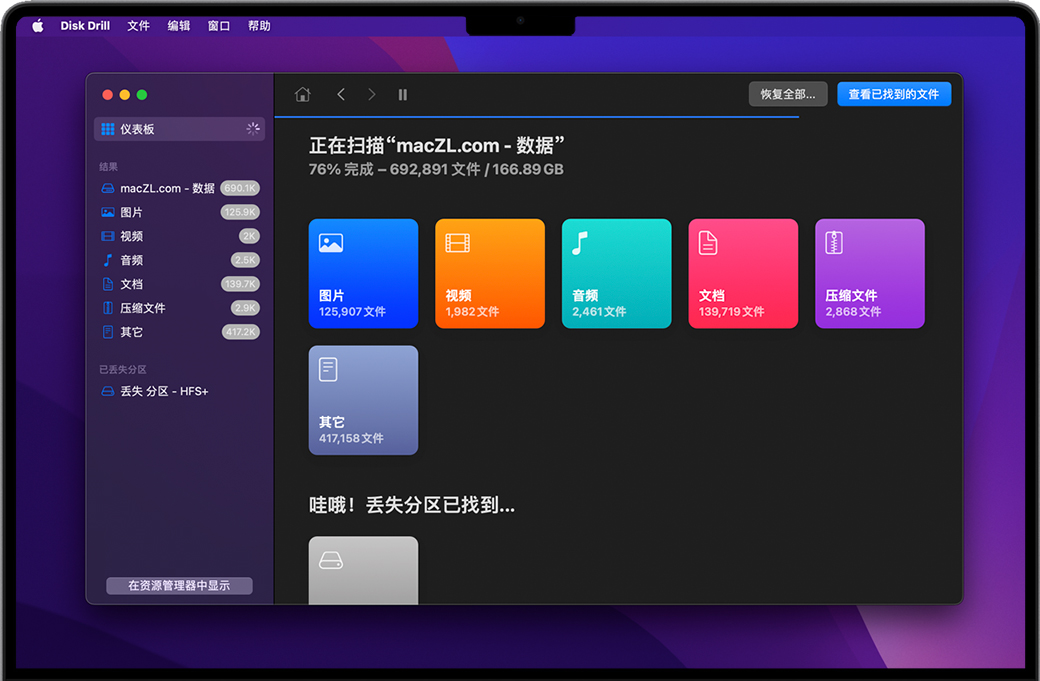Click the 查看已找到的文件 button
The image size is (1040, 681).
point(893,94)
